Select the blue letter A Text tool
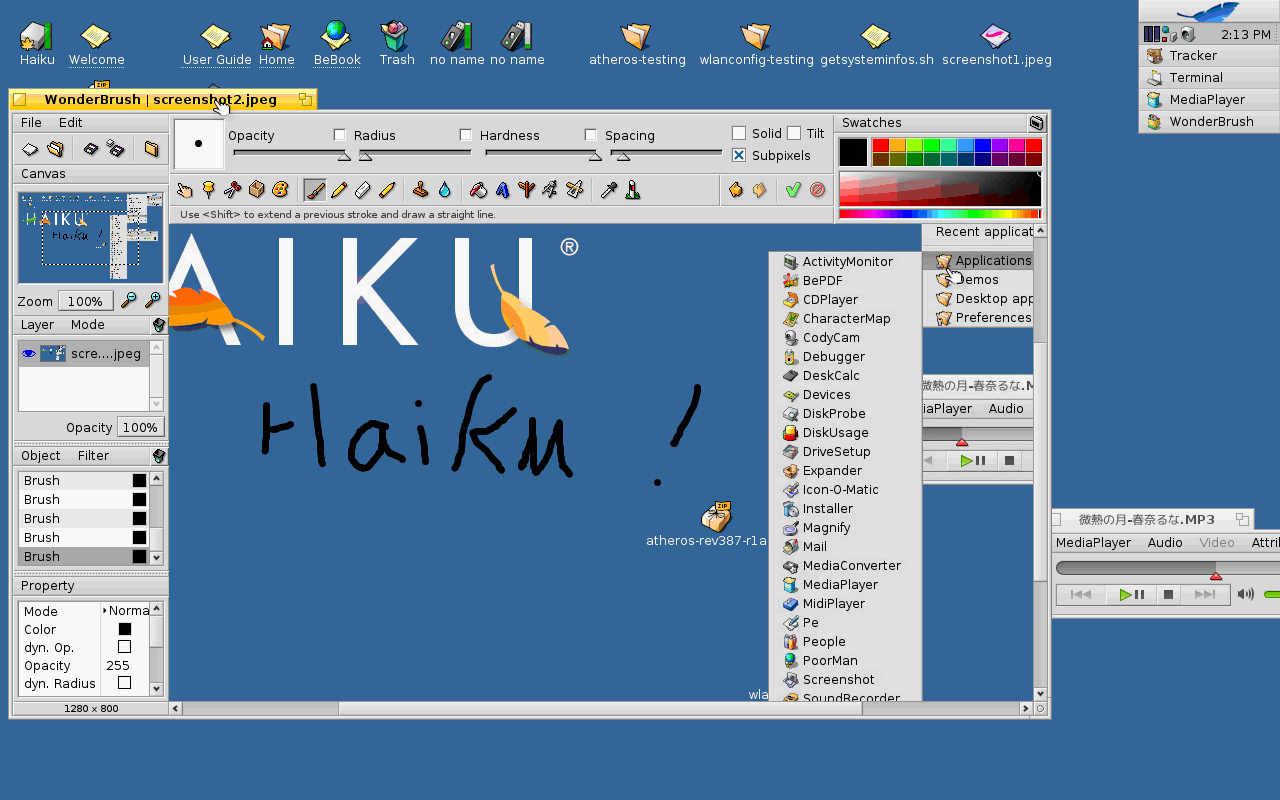Image resolution: width=1280 pixels, height=800 pixels. pos(502,189)
